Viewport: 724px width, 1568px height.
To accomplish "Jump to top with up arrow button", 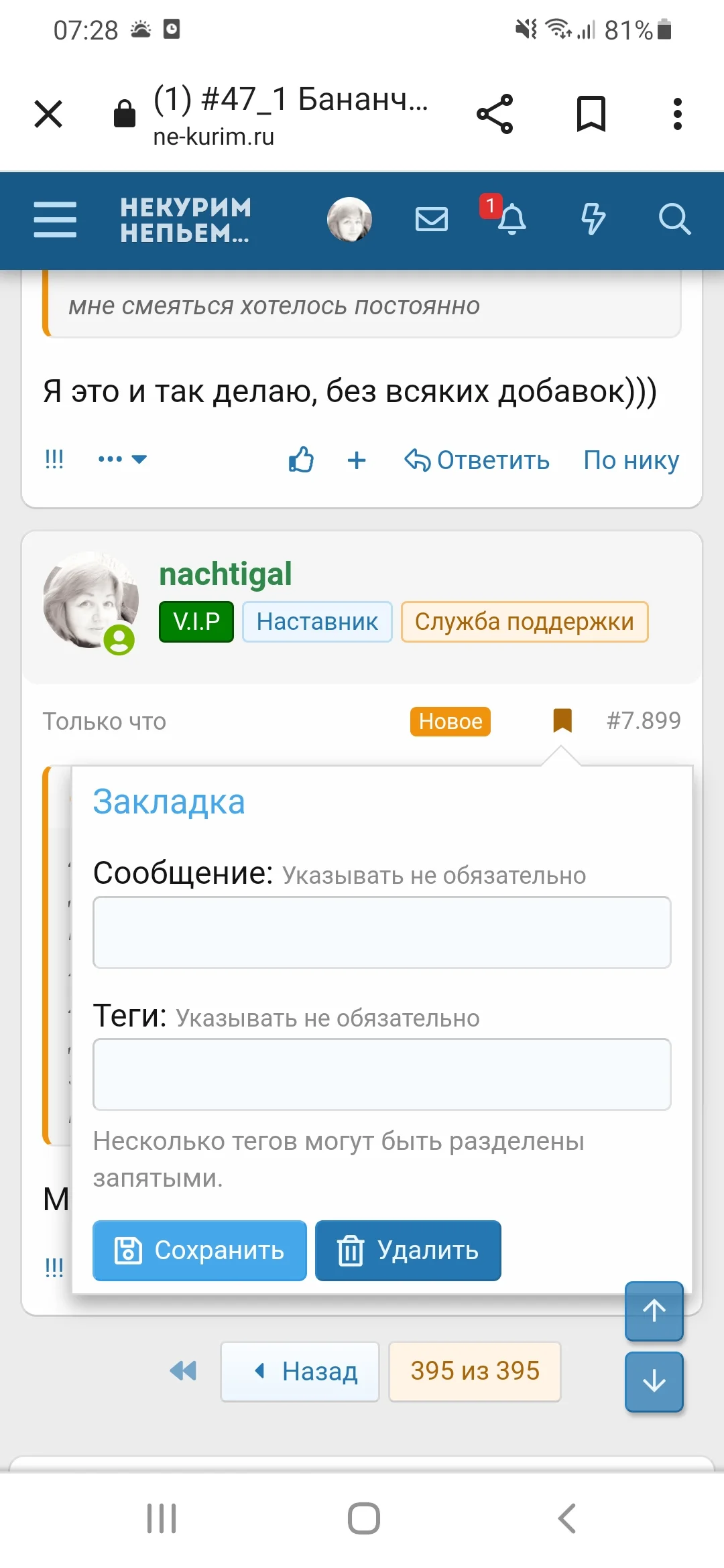I will coord(654,1311).
